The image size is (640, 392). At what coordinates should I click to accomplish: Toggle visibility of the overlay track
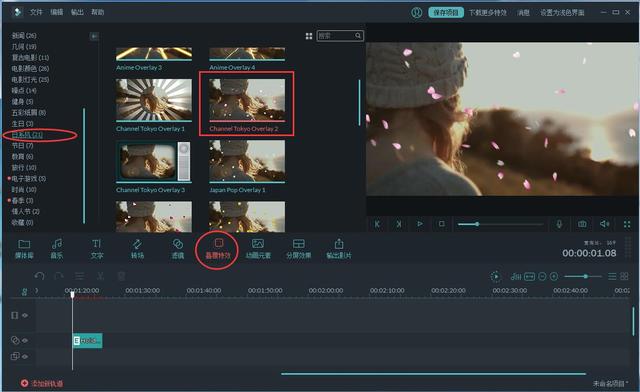click(x=25, y=340)
